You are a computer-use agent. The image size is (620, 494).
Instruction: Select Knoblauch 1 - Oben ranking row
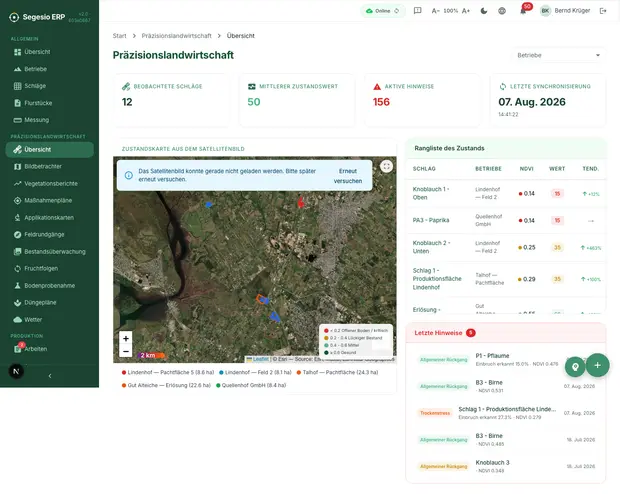coord(506,193)
